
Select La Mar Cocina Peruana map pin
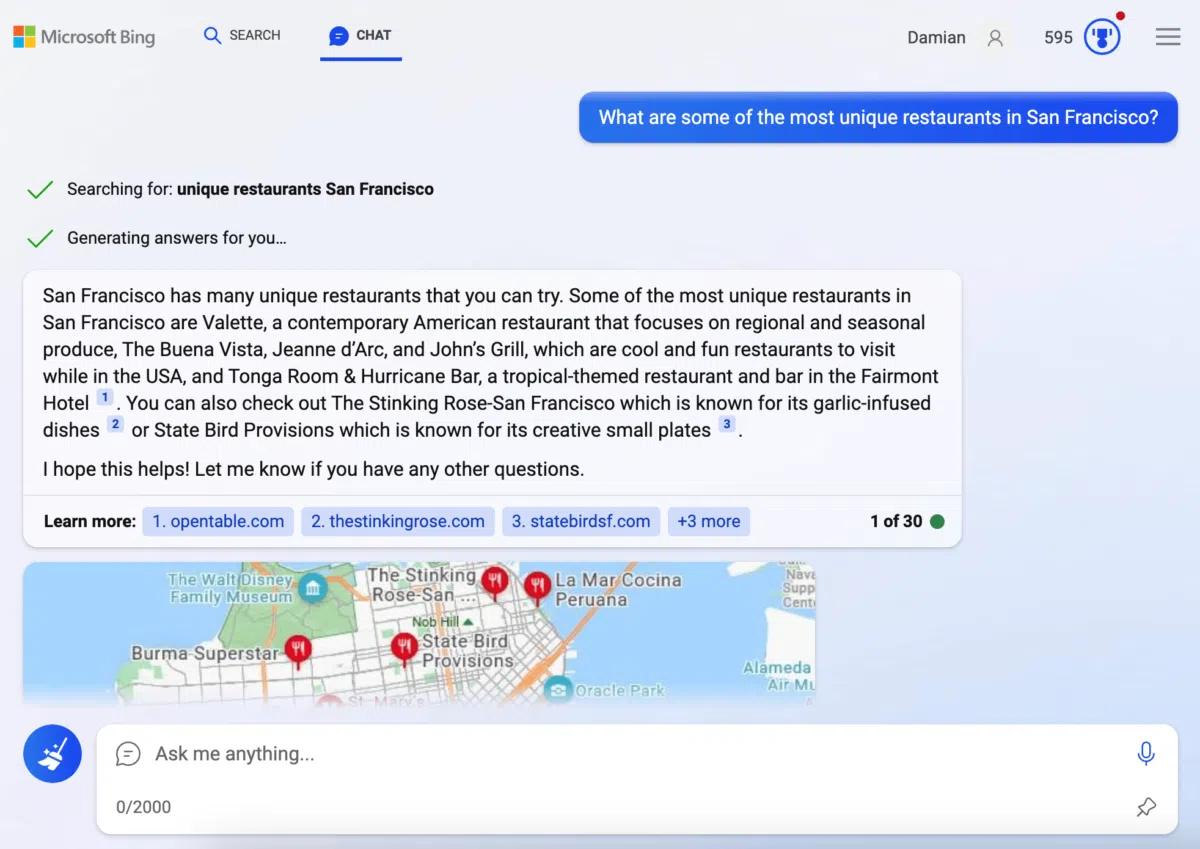tap(538, 586)
